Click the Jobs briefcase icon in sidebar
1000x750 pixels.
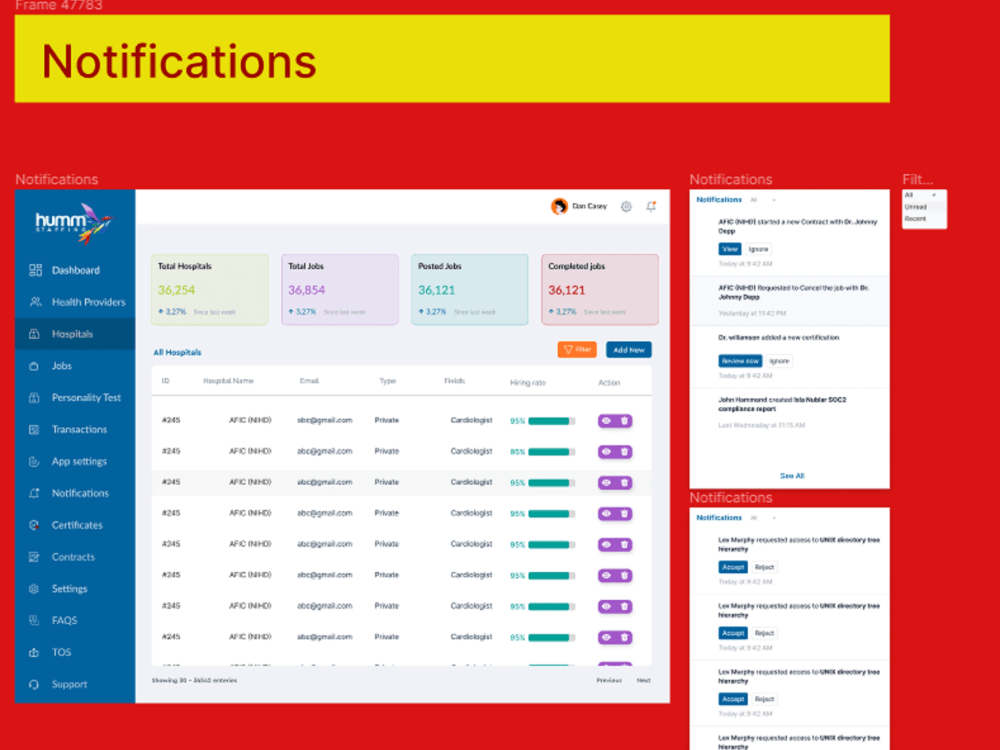coord(34,366)
